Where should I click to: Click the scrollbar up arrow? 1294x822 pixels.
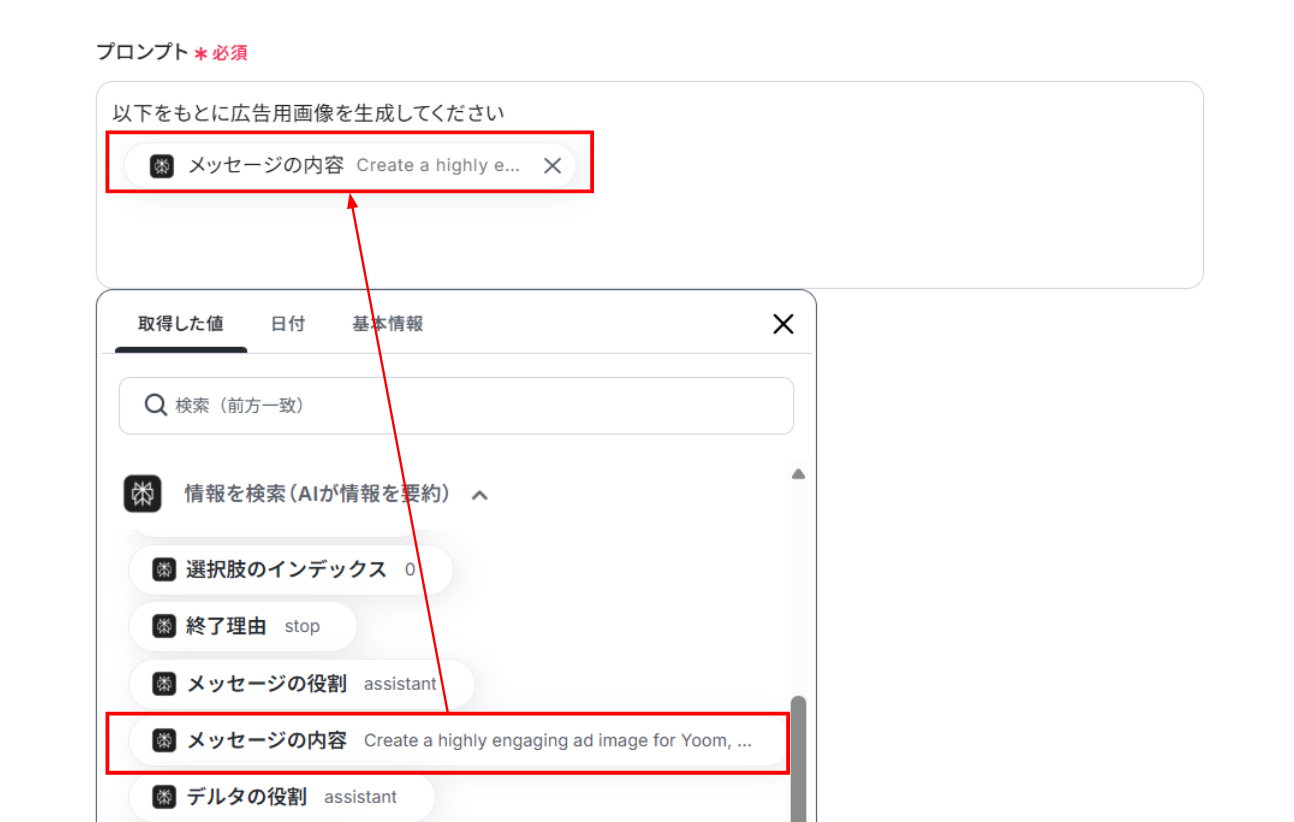tap(798, 474)
